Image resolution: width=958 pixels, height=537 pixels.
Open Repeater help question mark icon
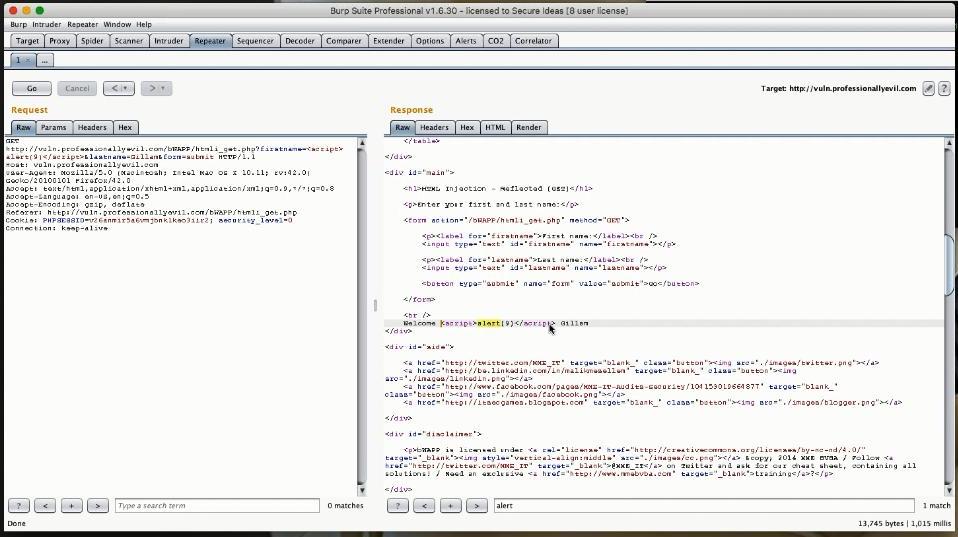944,89
